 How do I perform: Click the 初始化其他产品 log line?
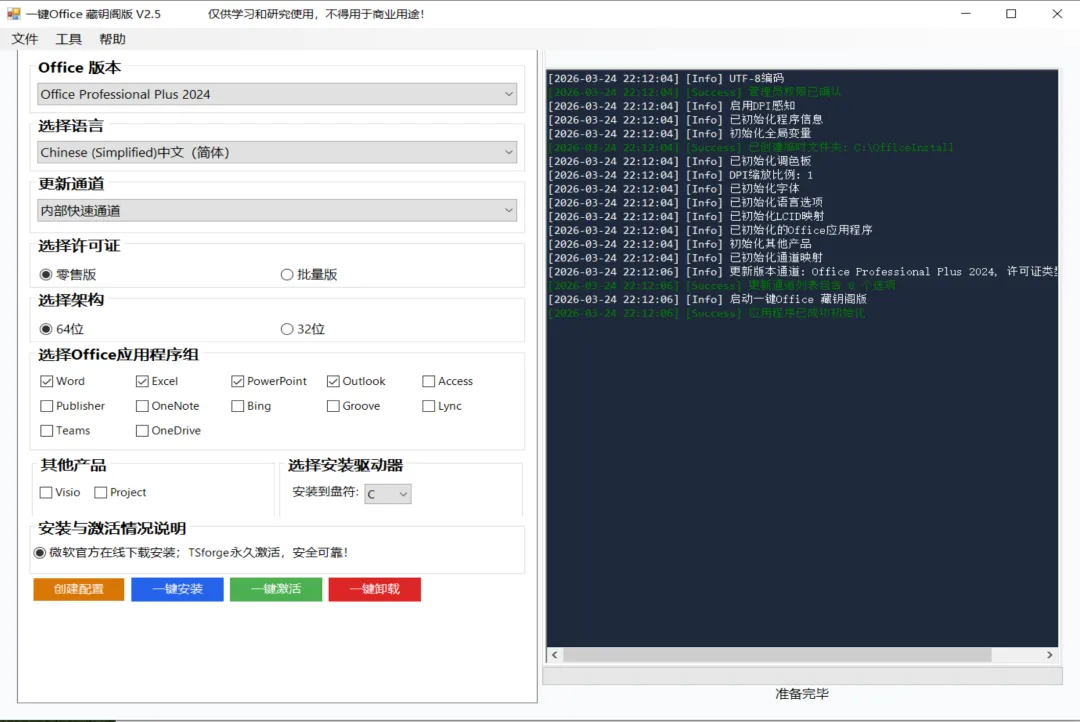point(680,243)
